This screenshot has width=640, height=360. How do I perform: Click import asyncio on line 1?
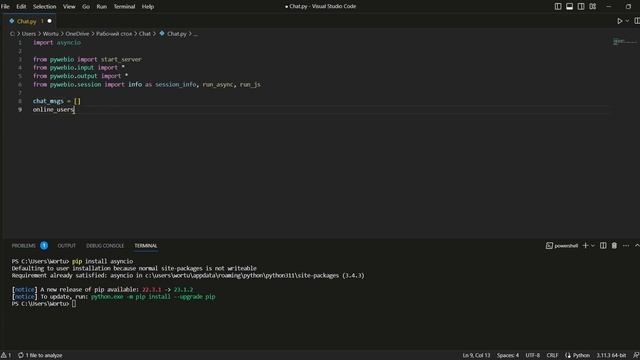(57, 42)
